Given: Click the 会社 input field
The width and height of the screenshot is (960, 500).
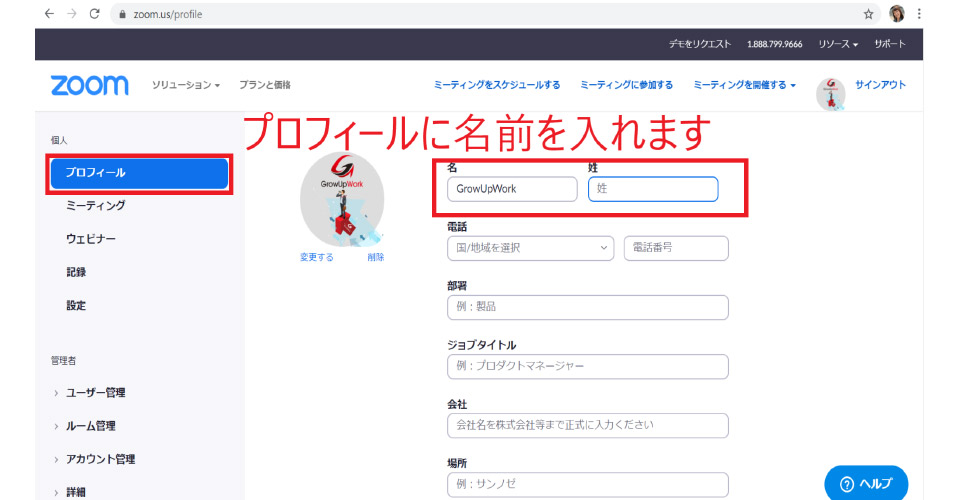Looking at the screenshot, I should [x=588, y=425].
